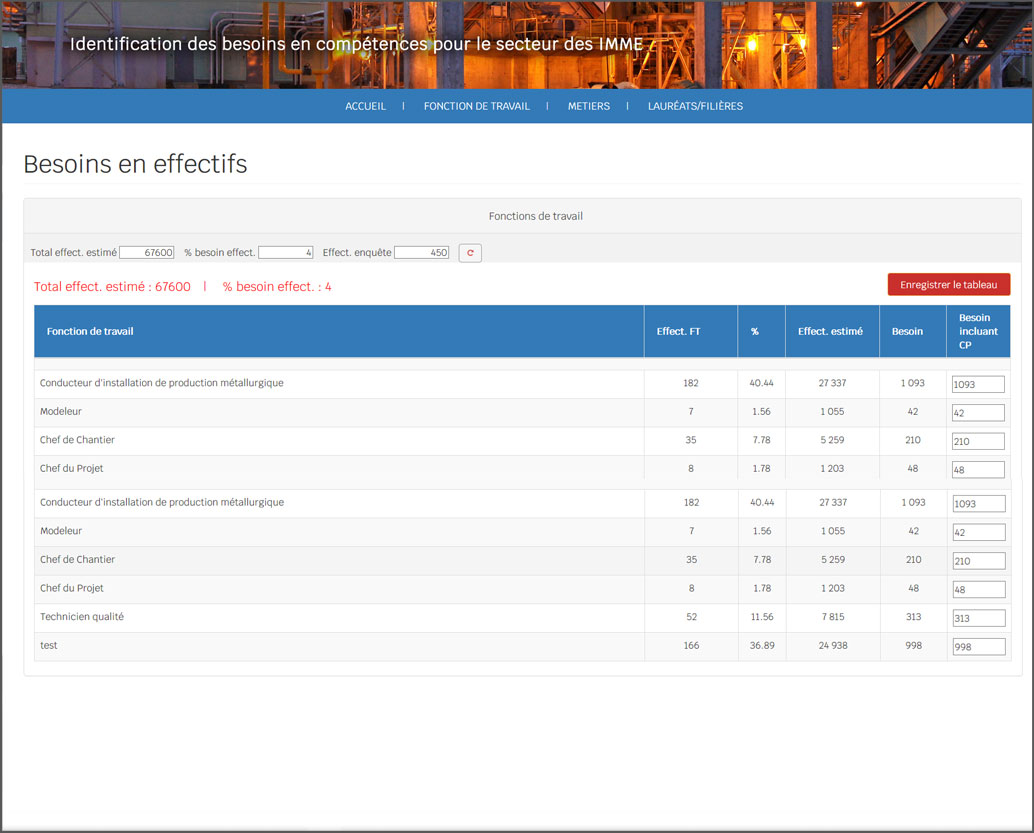The image size is (1034, 833).
Task: Select the 'test' row name
Action: 49,645
